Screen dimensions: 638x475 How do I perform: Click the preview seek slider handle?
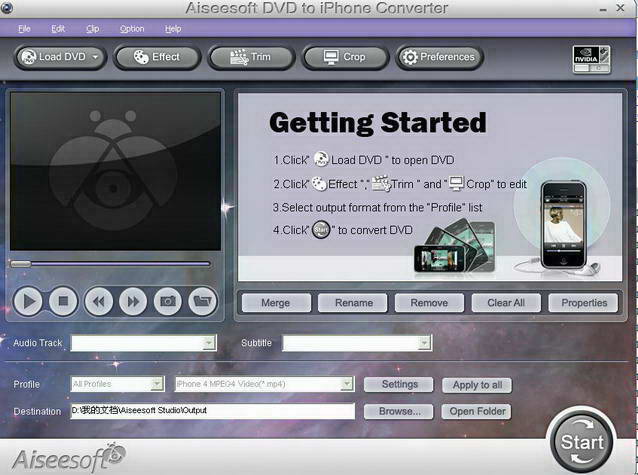pos(20,264)
